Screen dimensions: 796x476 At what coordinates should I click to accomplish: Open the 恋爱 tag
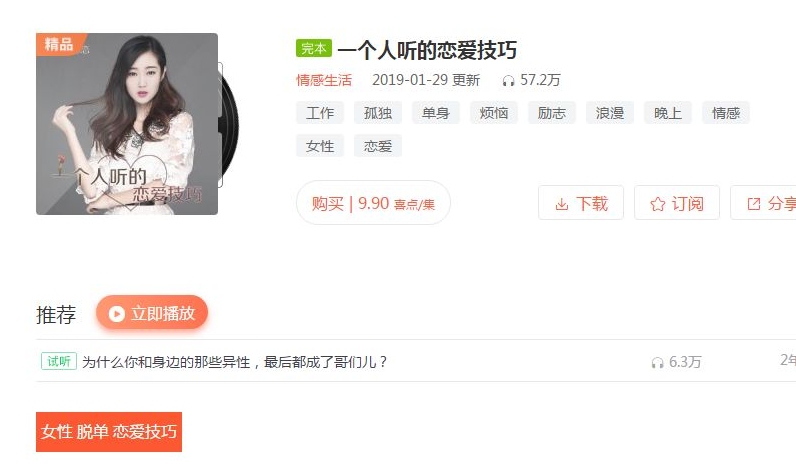tap(378, 146)
